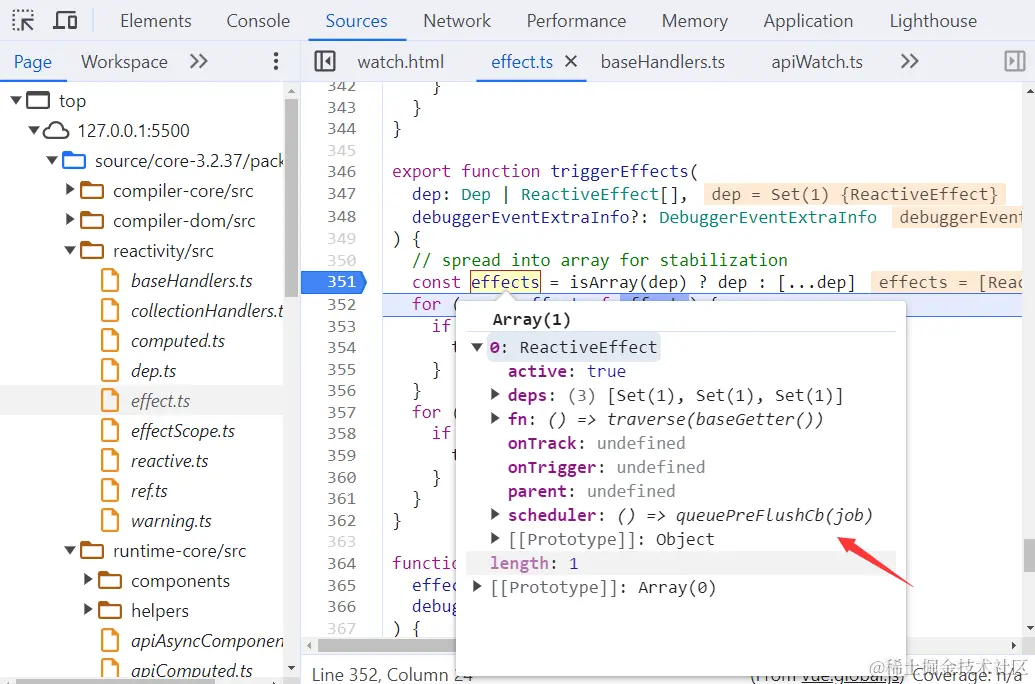1035x684 pixels.
Task: Collapse the 127.0.0.1:5500 origin node
Action: pyautogui.click(x=34, y=130)
